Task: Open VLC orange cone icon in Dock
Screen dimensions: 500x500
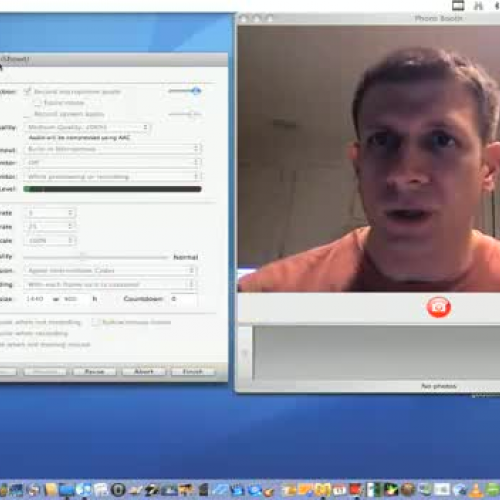Action: point(476,490)
